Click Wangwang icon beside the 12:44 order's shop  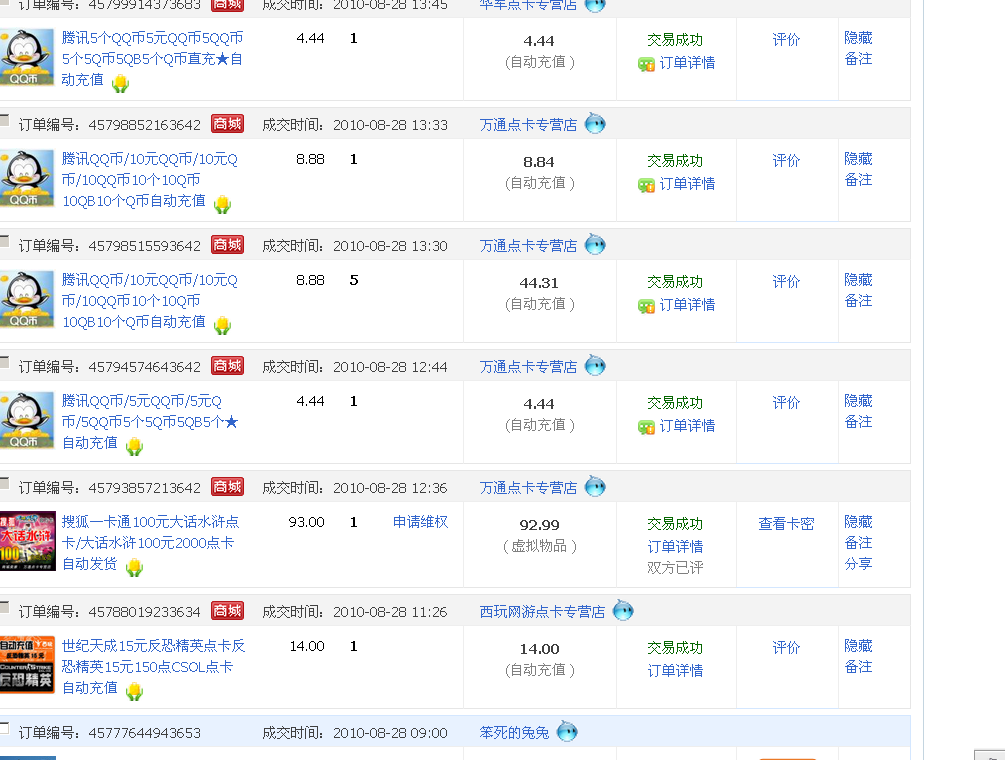[595, 365]
